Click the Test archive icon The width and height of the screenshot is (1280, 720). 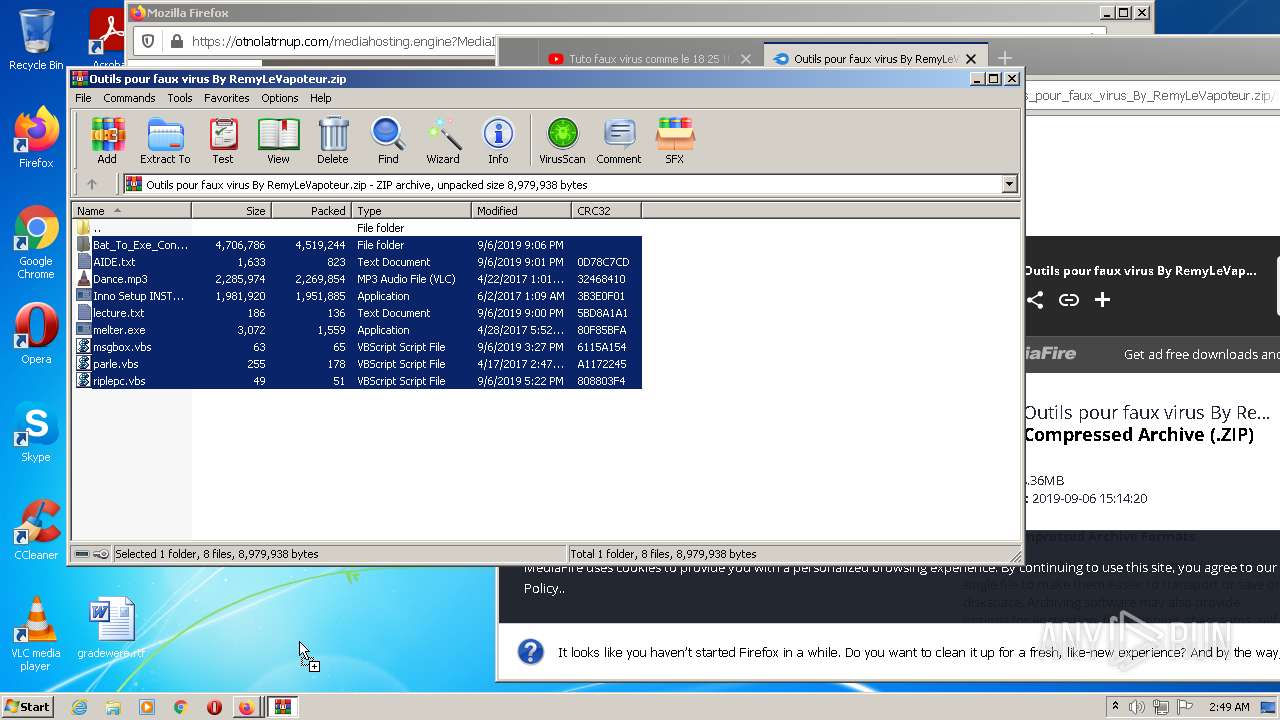pyautogui.click(x=223, y=141)
